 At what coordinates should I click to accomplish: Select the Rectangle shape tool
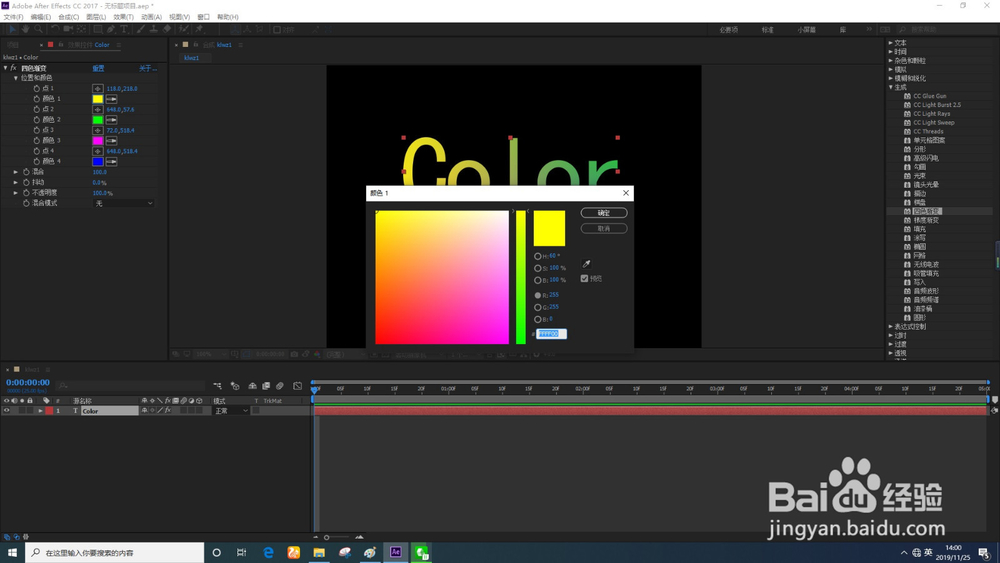click(98, 29)
